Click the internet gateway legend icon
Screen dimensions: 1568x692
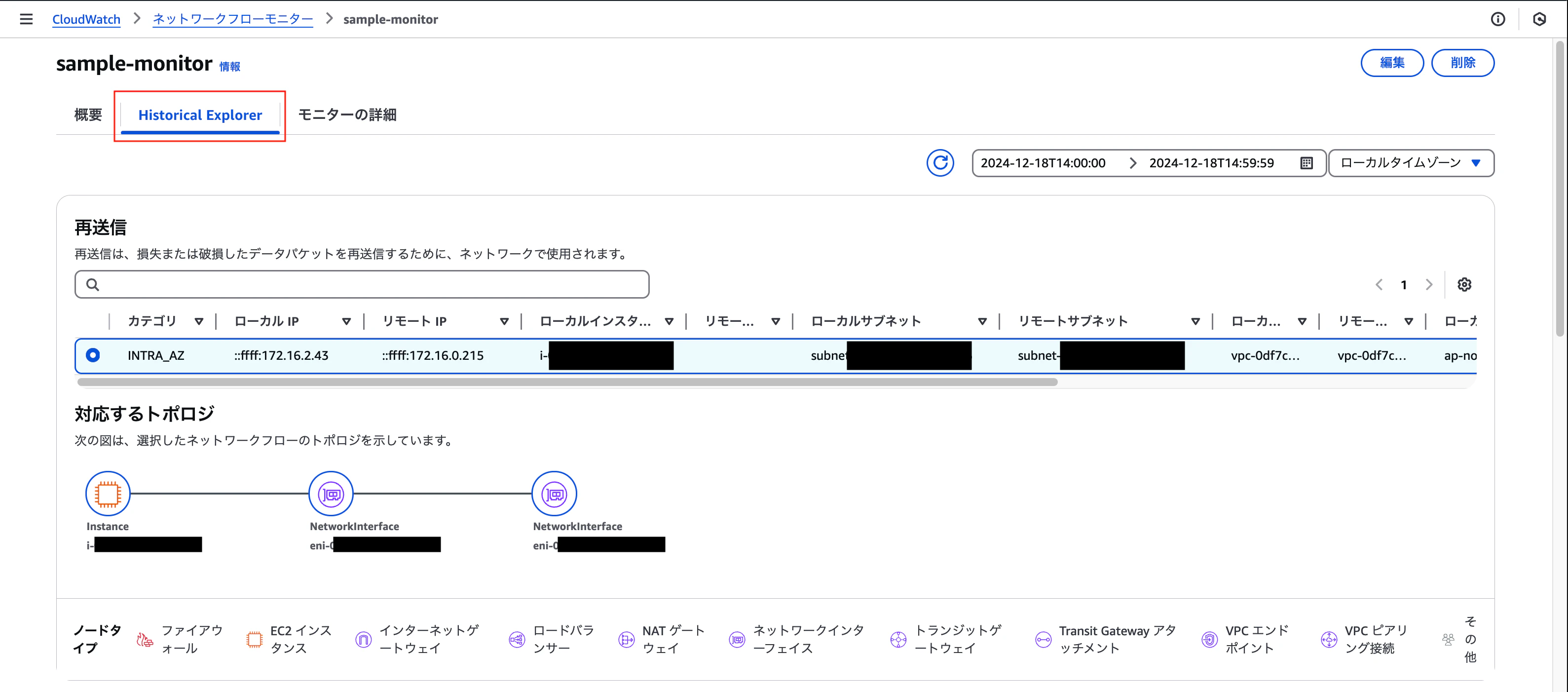coord(364,639)
